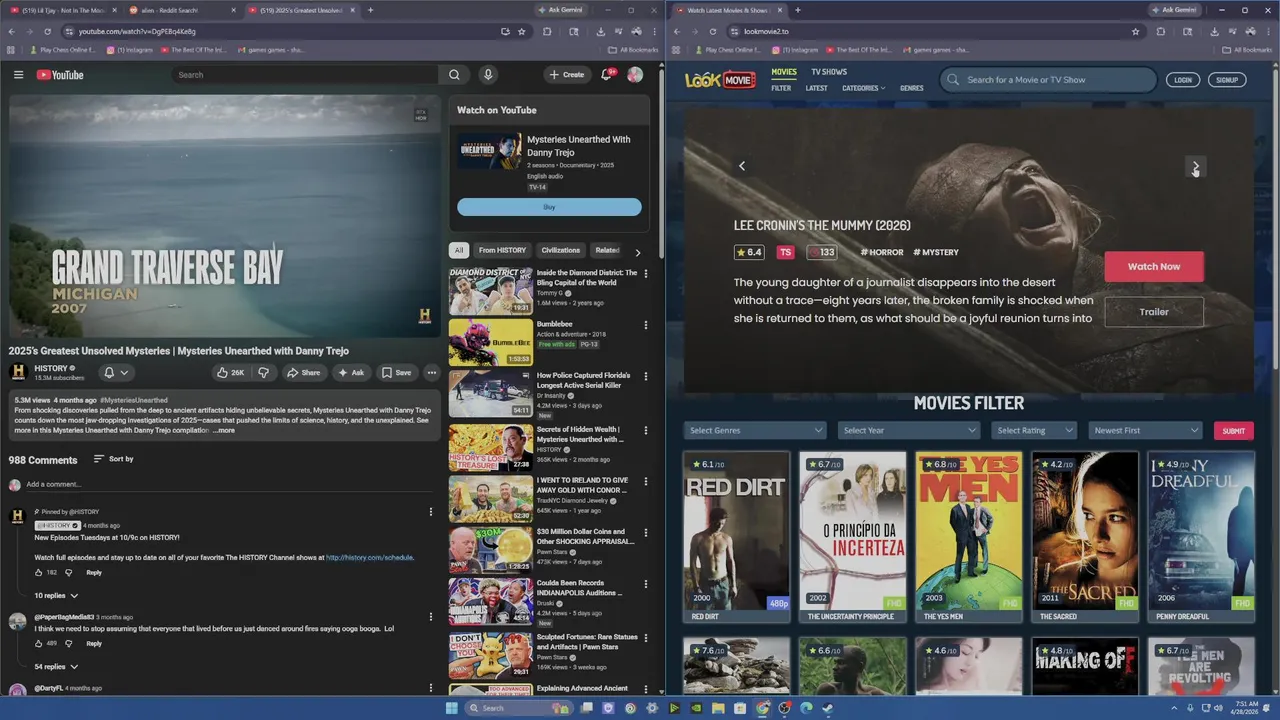Start YouTube voice search with microphone

coord(488,75)
